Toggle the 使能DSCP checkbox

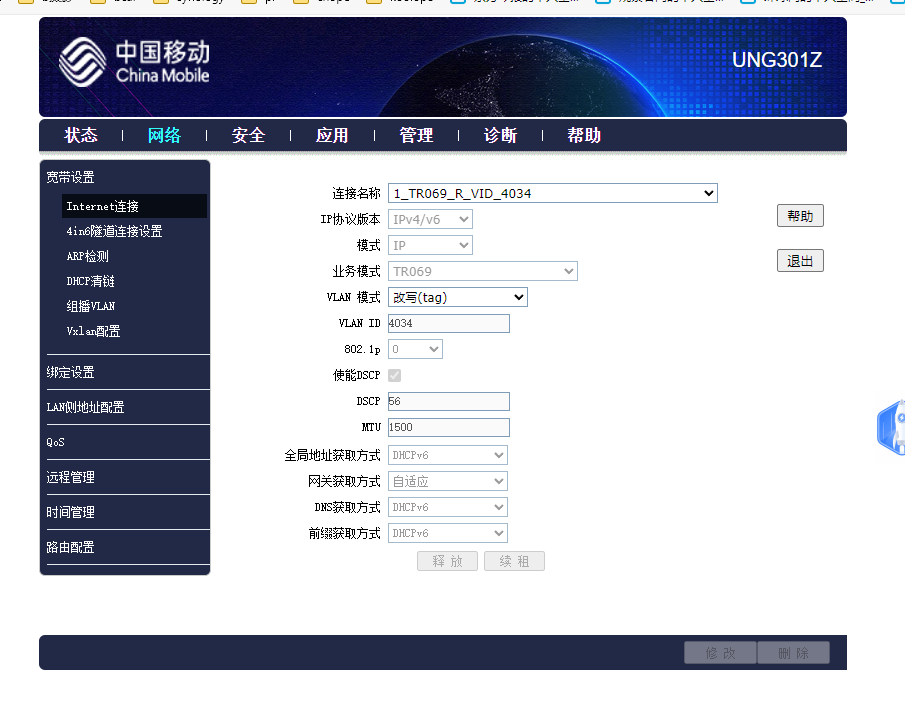click(x=395, y=375)
